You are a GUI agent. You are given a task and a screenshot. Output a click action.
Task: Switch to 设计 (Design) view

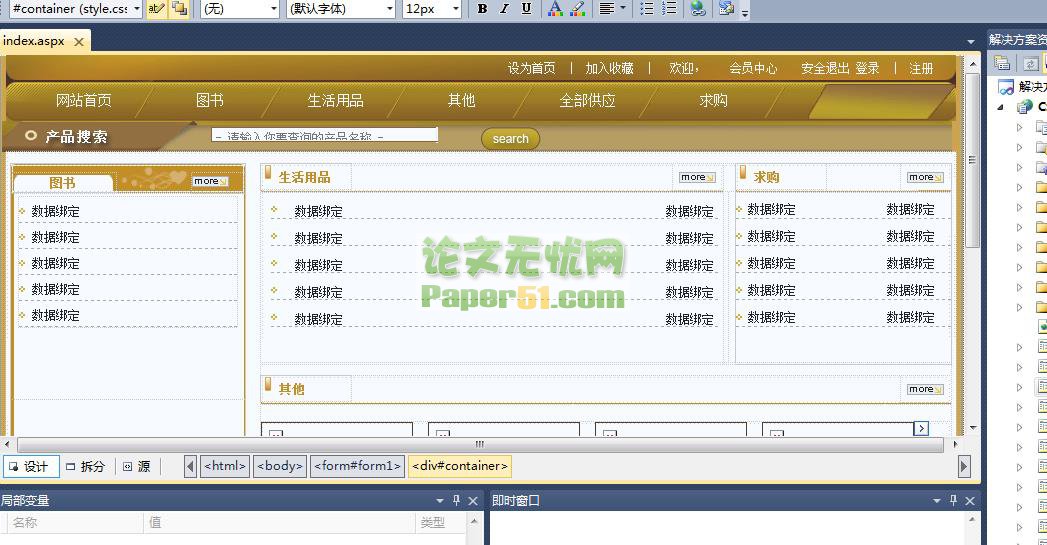pos(31,466)
